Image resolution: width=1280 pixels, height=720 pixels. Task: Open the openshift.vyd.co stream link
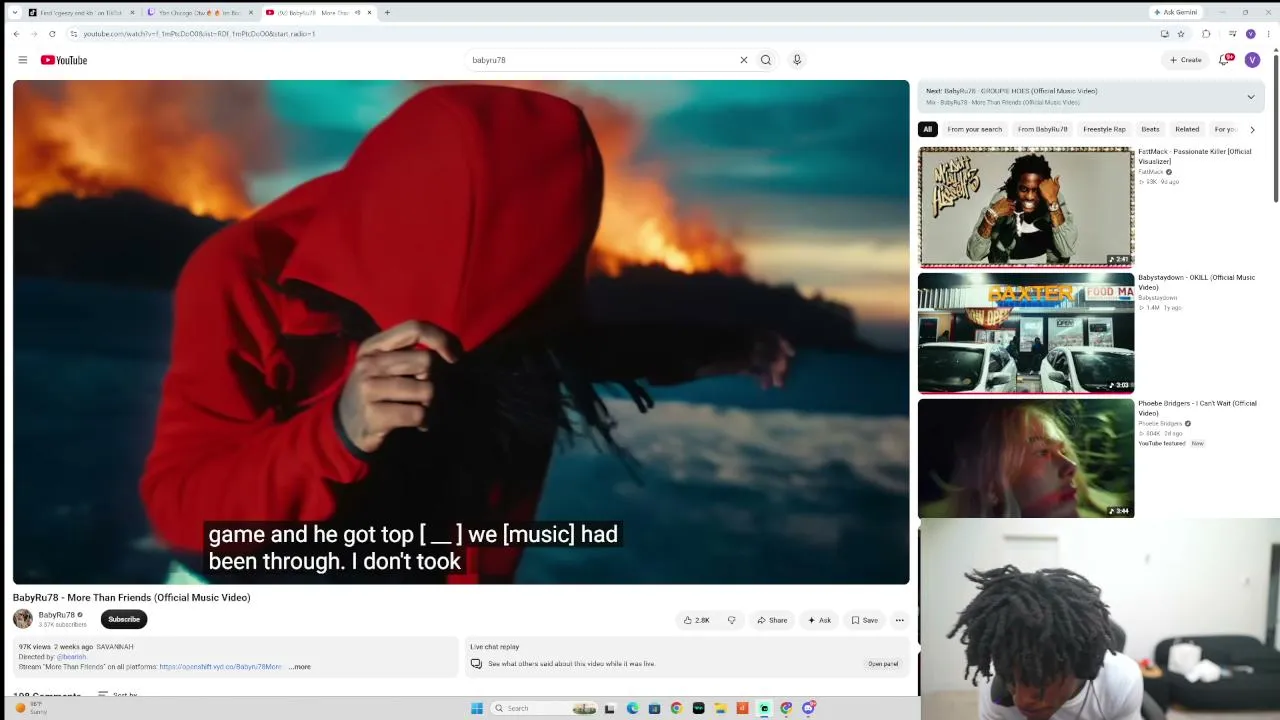221,666
